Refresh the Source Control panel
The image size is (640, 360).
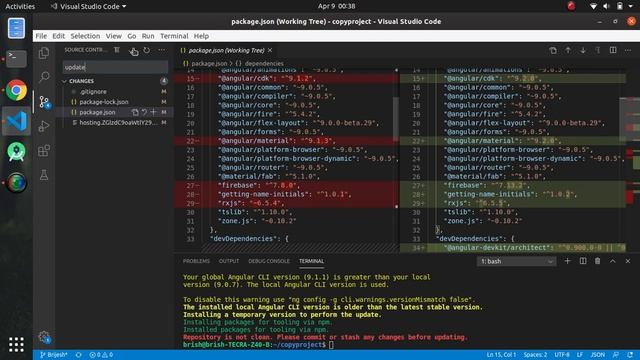147,50
